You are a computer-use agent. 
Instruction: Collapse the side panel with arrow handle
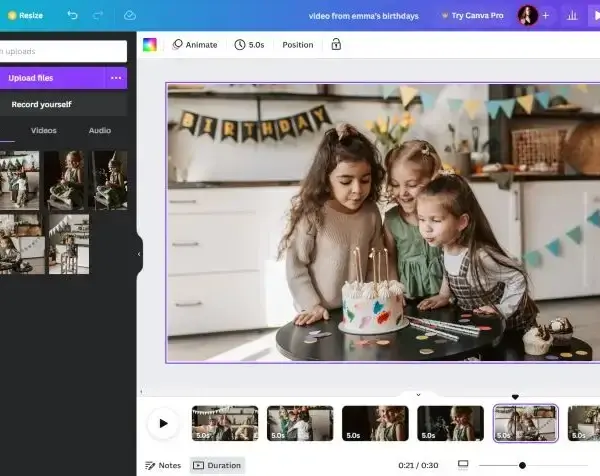tap(139, 254)
